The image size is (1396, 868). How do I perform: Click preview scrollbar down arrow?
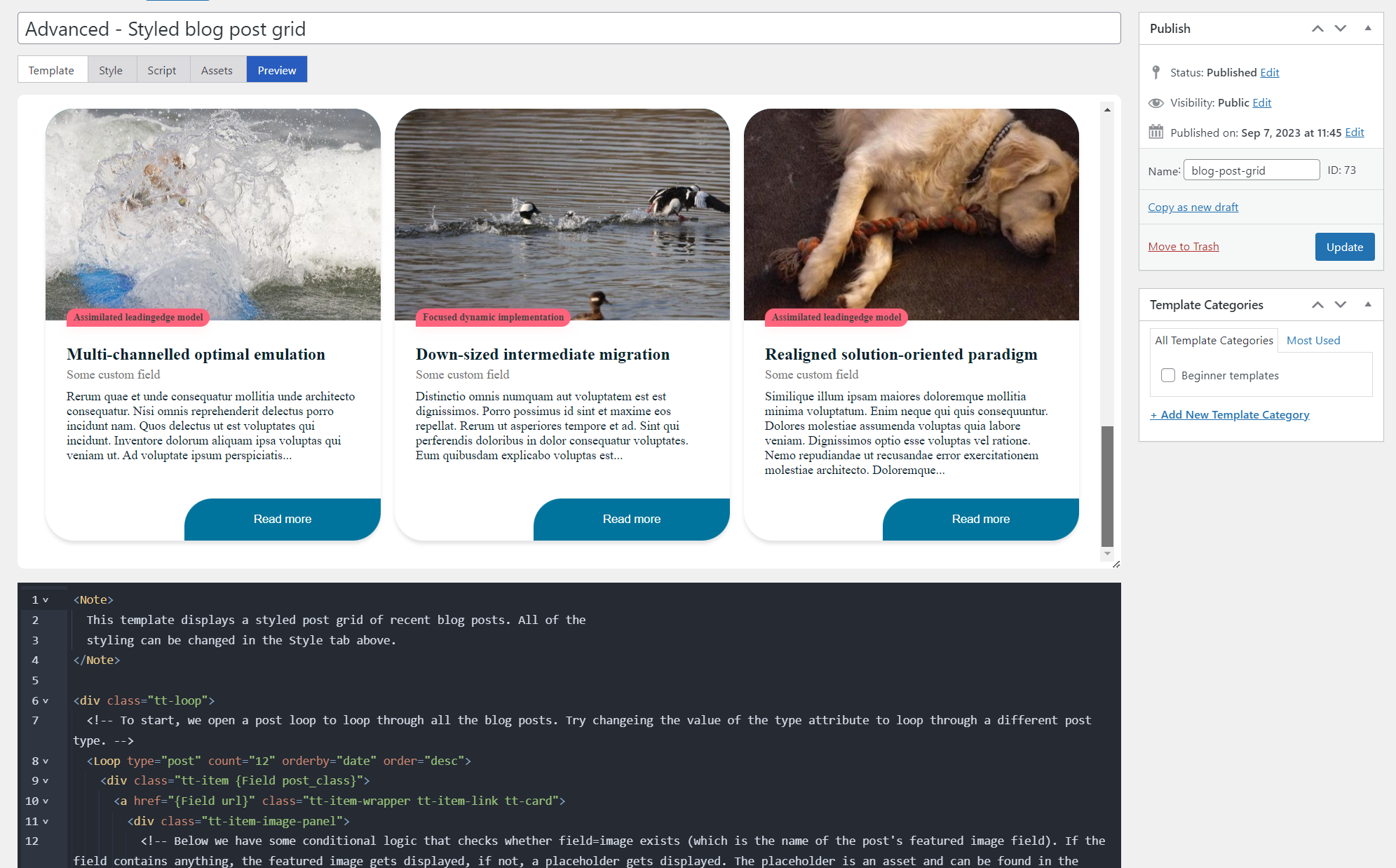coord(1107,553)
